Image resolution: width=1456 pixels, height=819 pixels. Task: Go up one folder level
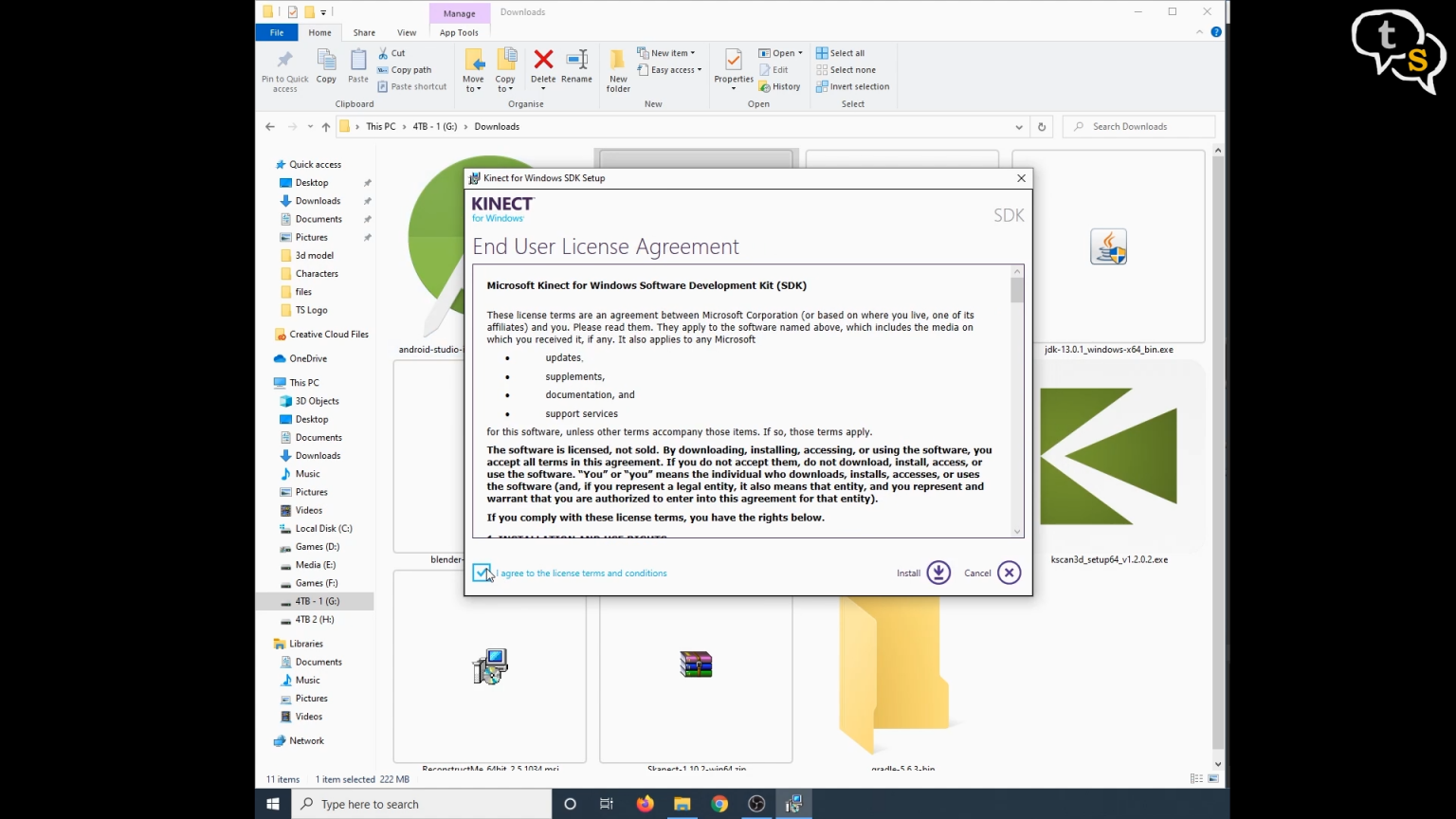(326, 126)
